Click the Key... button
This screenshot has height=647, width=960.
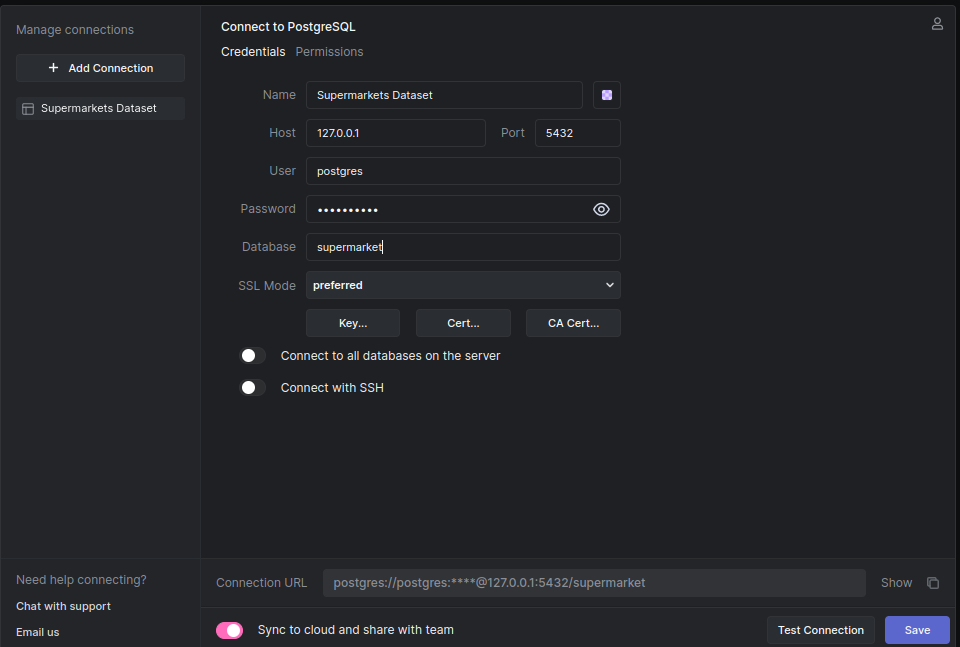[353, 323]
